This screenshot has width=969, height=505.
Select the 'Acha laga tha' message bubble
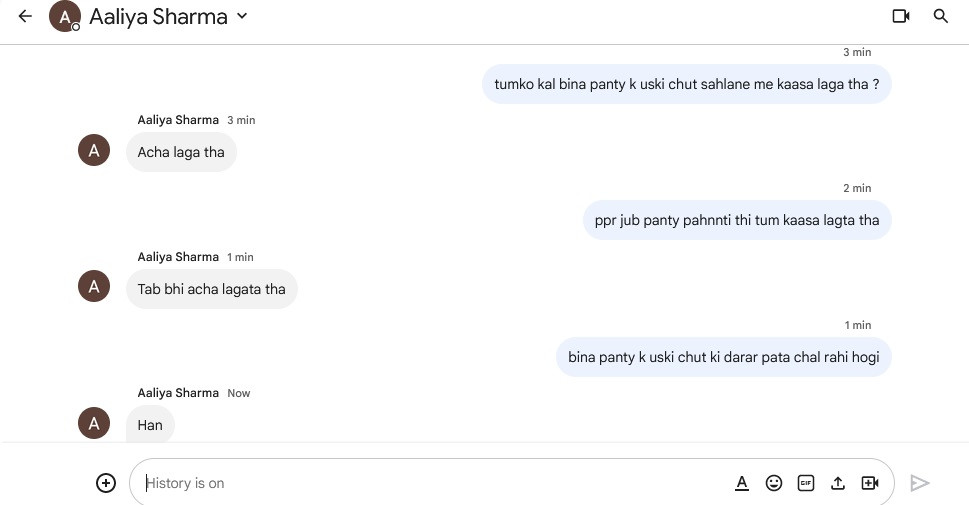pyautogui.click(x=181, y=152)
